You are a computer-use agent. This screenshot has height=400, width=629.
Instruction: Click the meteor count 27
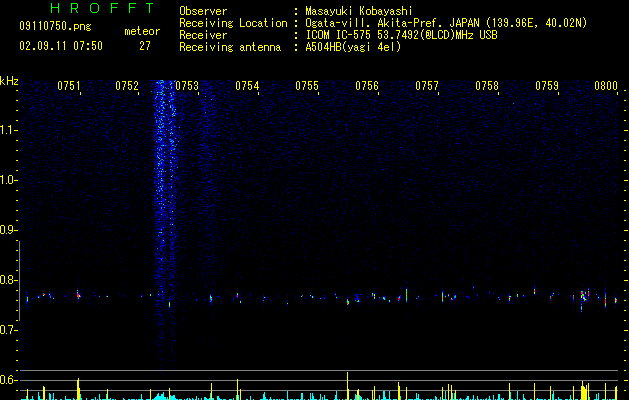click(145, 46)
